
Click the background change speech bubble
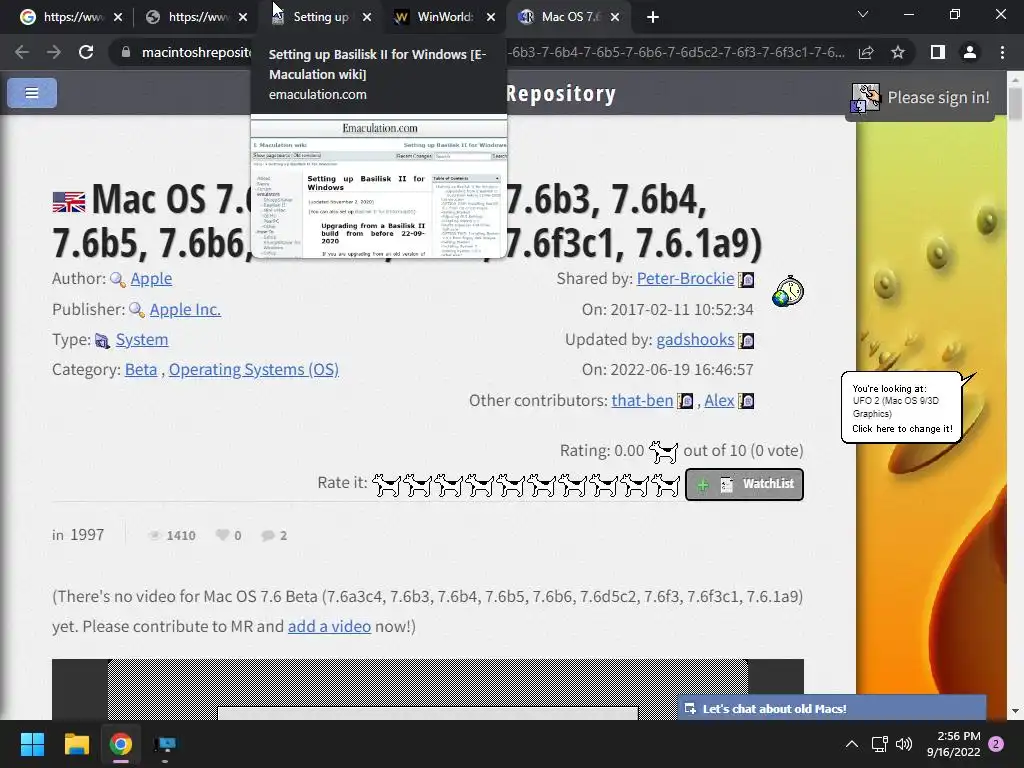tap(902, 408)
